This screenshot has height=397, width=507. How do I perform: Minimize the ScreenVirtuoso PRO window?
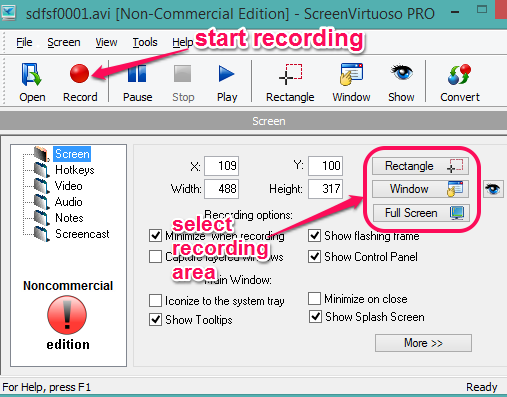tap(455, 12)
